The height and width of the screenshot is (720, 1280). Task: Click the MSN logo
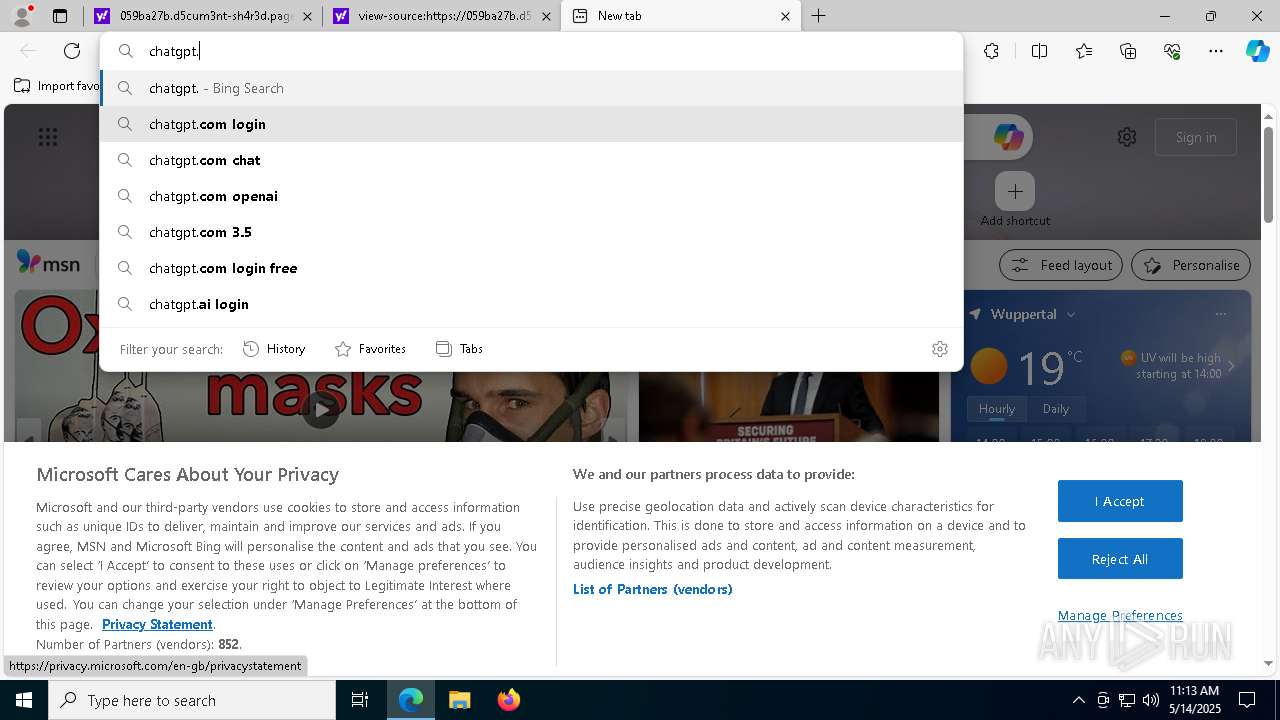48,263
